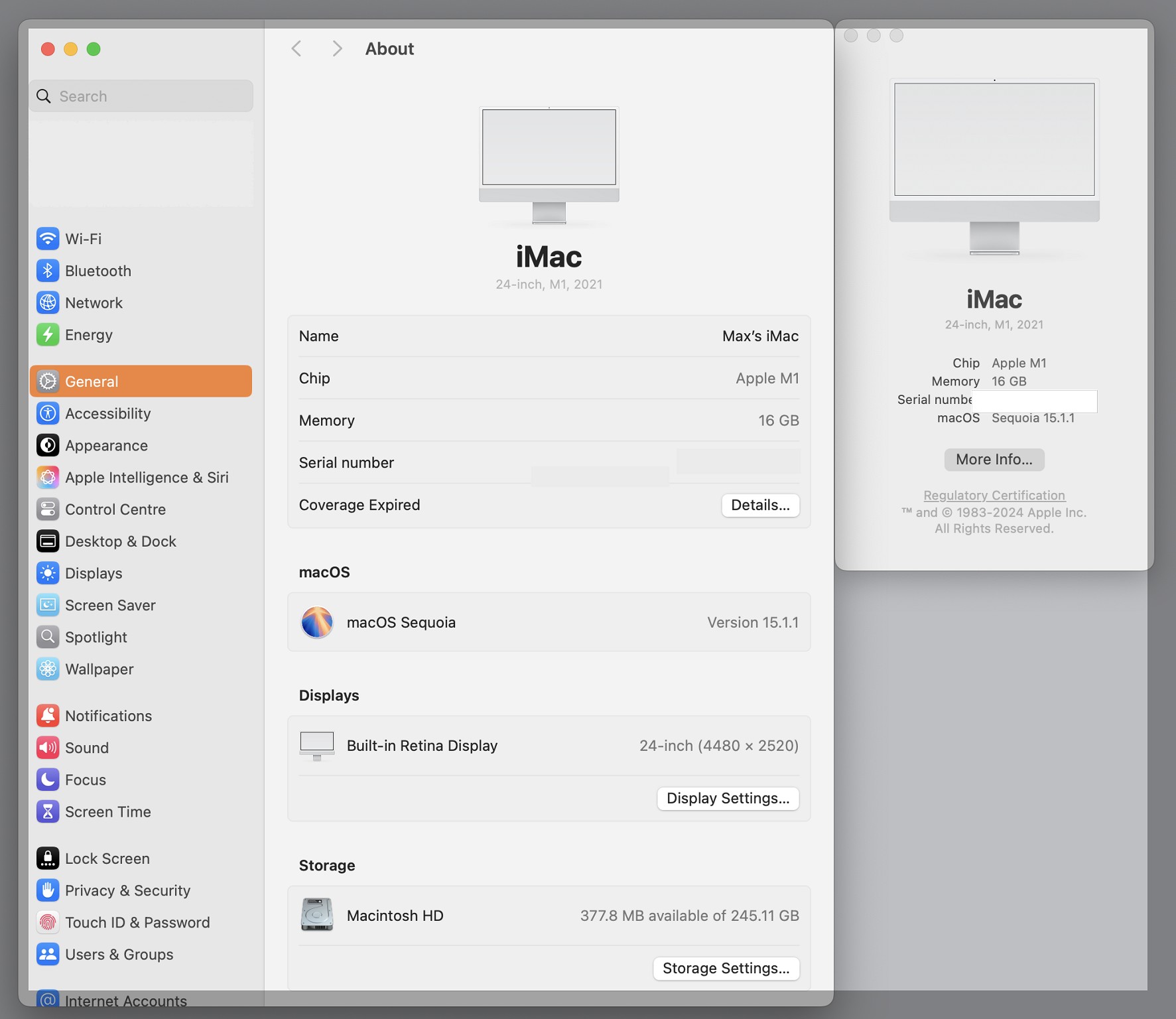
Task: Click the 24-inch (4480 × 2520) text
Action: tap(719, 746)
